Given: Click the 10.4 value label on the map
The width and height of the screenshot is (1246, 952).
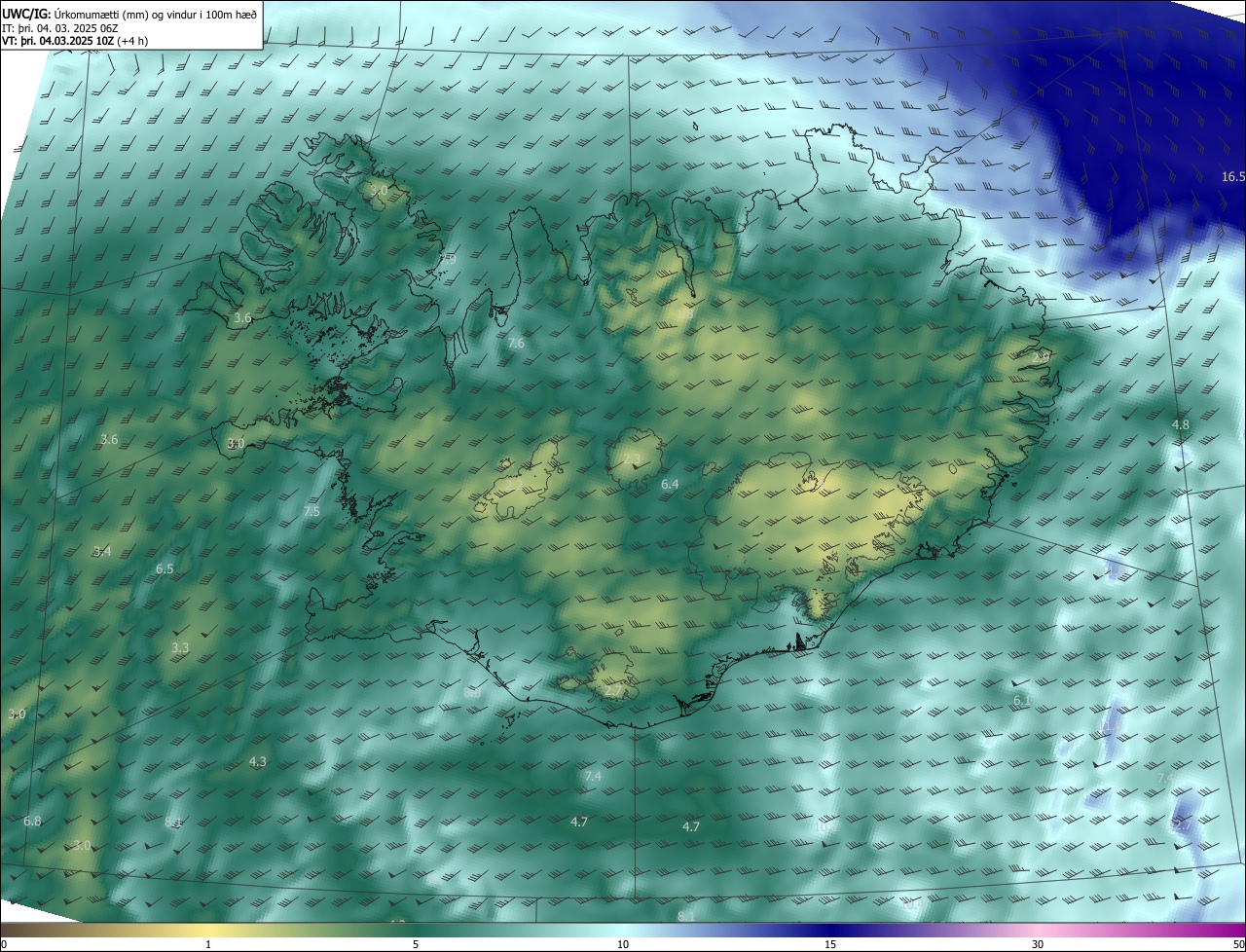Looking at the screenshot, I should 912,905.
